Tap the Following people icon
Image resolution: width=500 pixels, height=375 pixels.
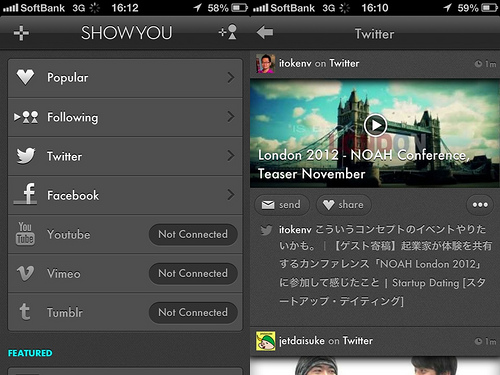[x=26, y=117]
